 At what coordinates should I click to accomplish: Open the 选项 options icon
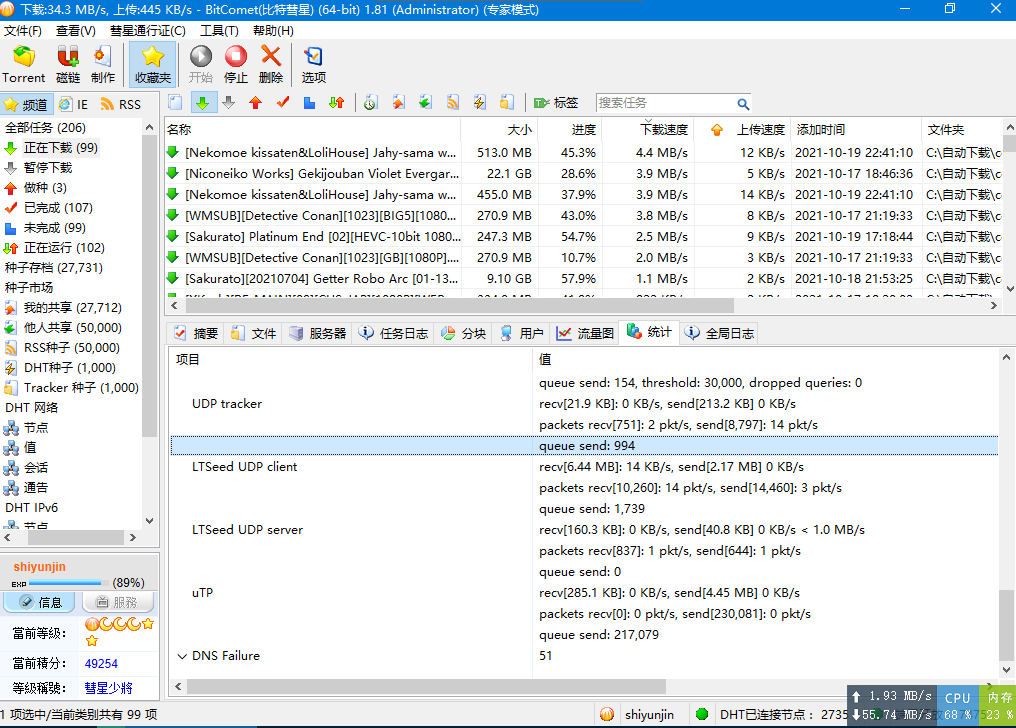click(314, 64)
